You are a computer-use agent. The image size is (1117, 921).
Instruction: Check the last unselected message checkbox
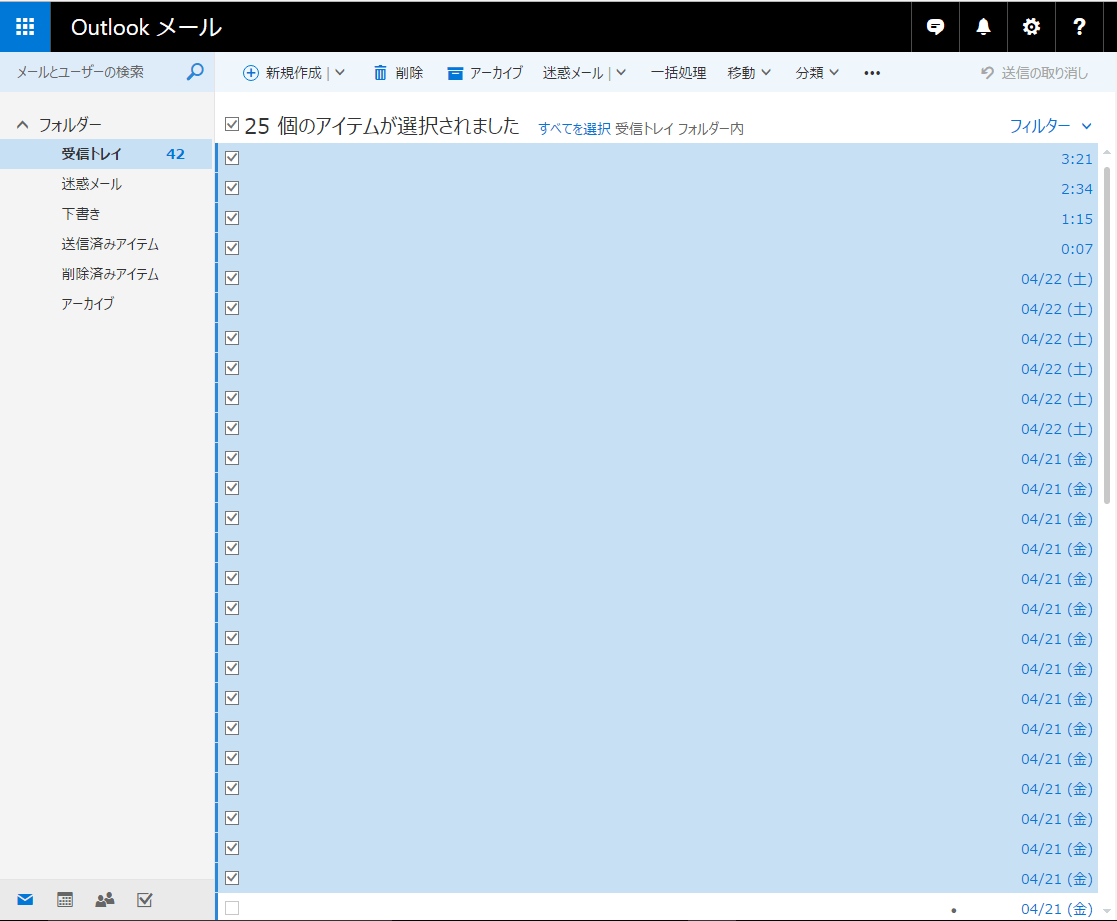(x=231, y=907)
